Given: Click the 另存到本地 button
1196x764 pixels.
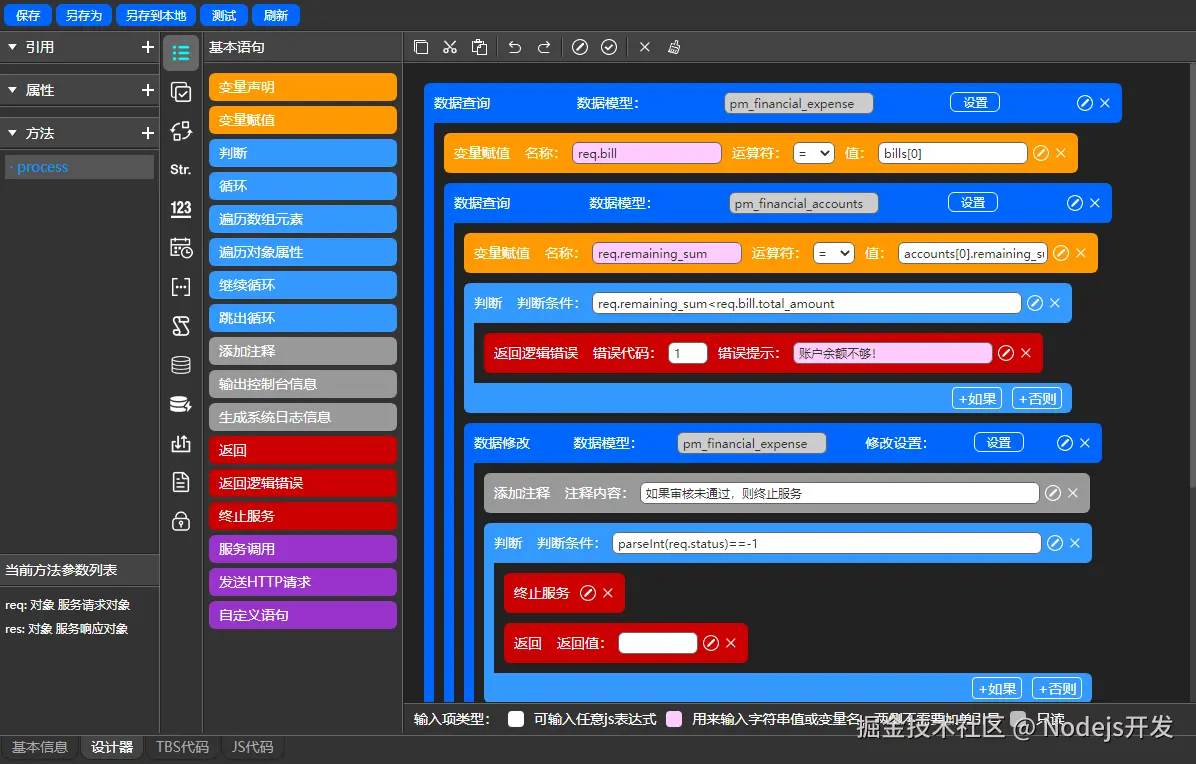Looking at the screenshot, I should coord(156,15).
